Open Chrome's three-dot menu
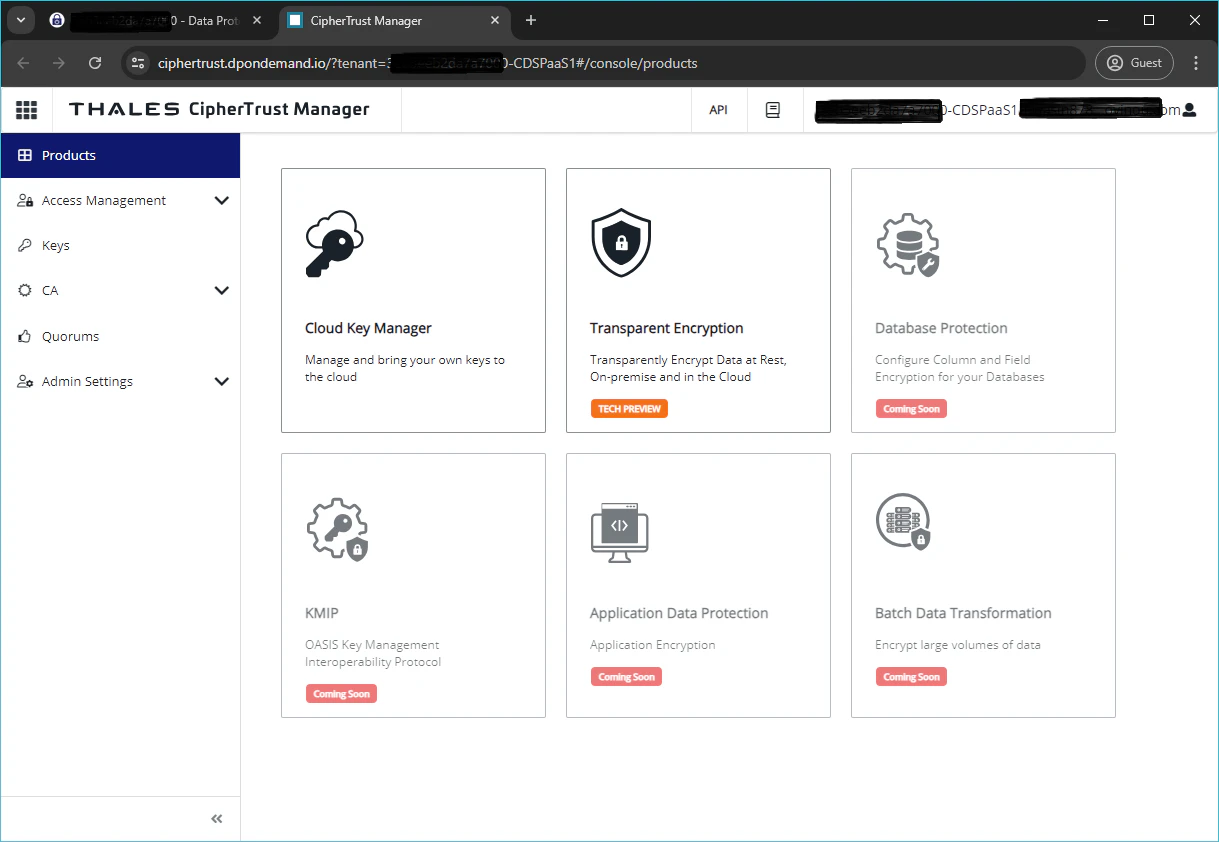This screenshot has width=1219, height=842. [x=1196, y=63]
